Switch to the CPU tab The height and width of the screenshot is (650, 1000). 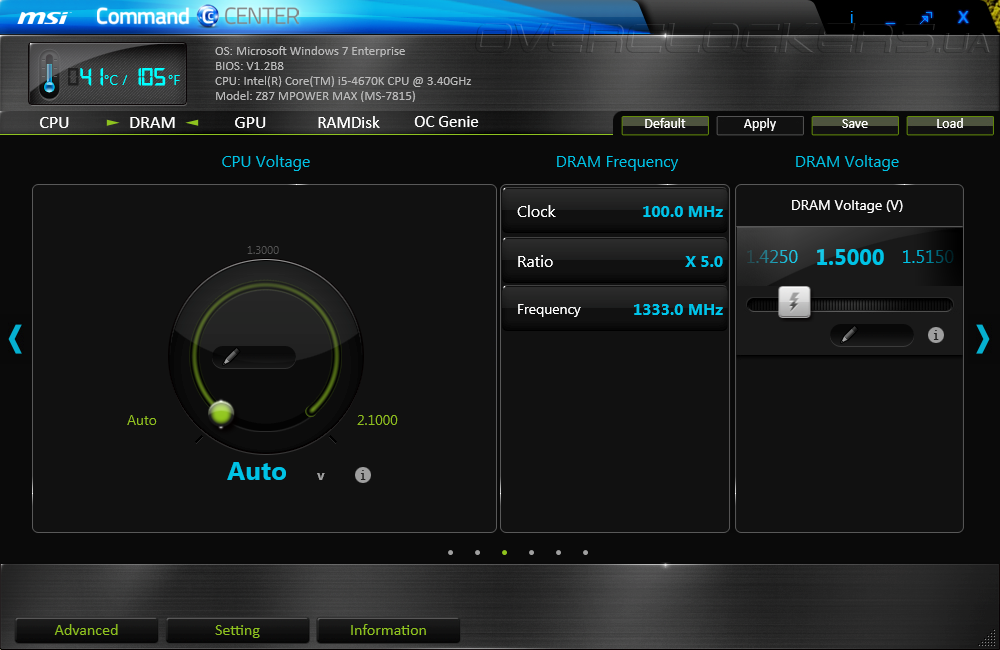(x=54, y=122)
